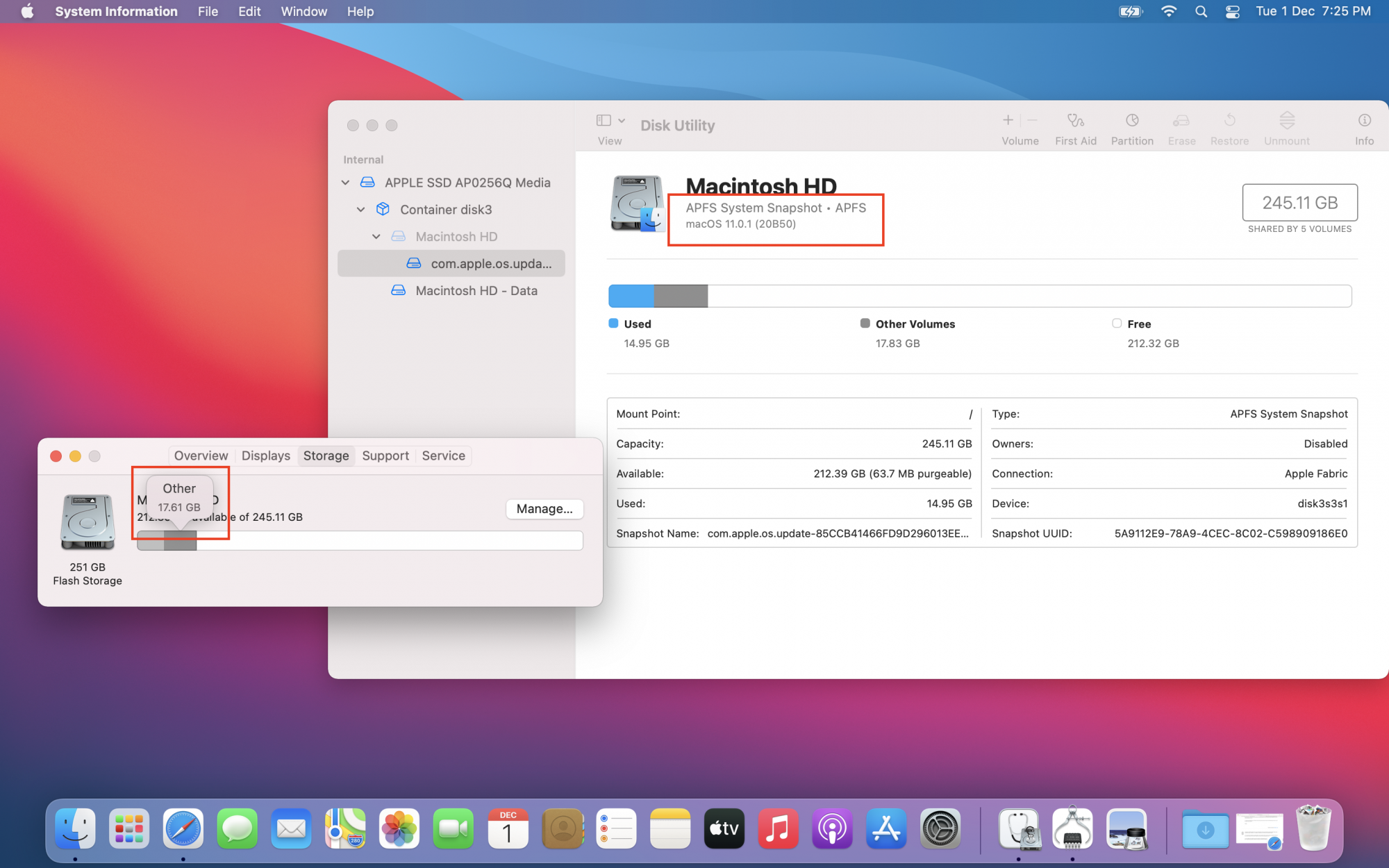This screenshot has width=1389, height=868.
Task: Click the add Volume plus icon
Action: click(x=1008, y=120)
